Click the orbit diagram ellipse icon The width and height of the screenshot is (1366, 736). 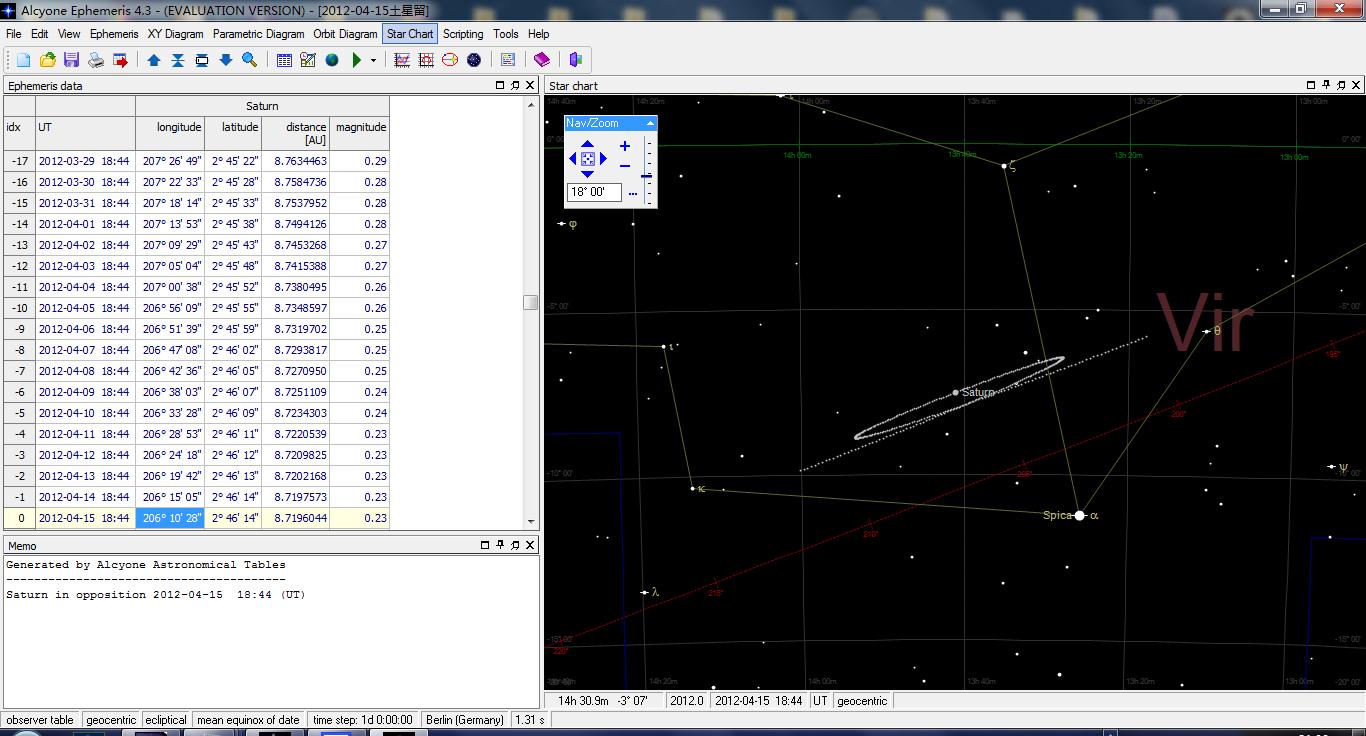pyautogui.click(x=450, y=60)
